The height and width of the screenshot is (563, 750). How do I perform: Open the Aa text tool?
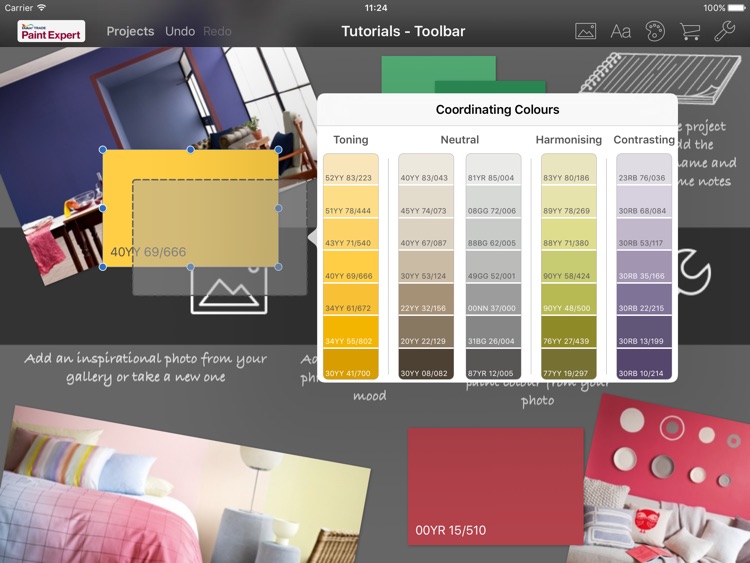[620, 32]
